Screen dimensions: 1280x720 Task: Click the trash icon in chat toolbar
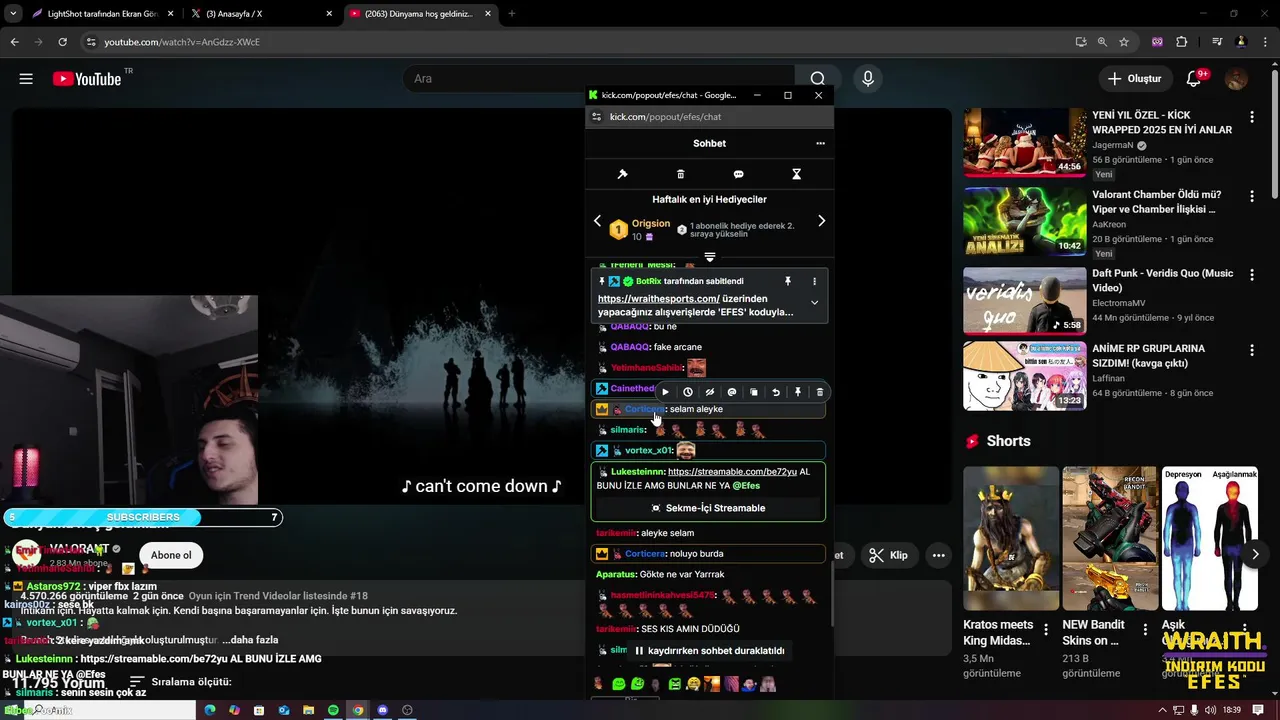pyautogui.click(x=680, y=174)
